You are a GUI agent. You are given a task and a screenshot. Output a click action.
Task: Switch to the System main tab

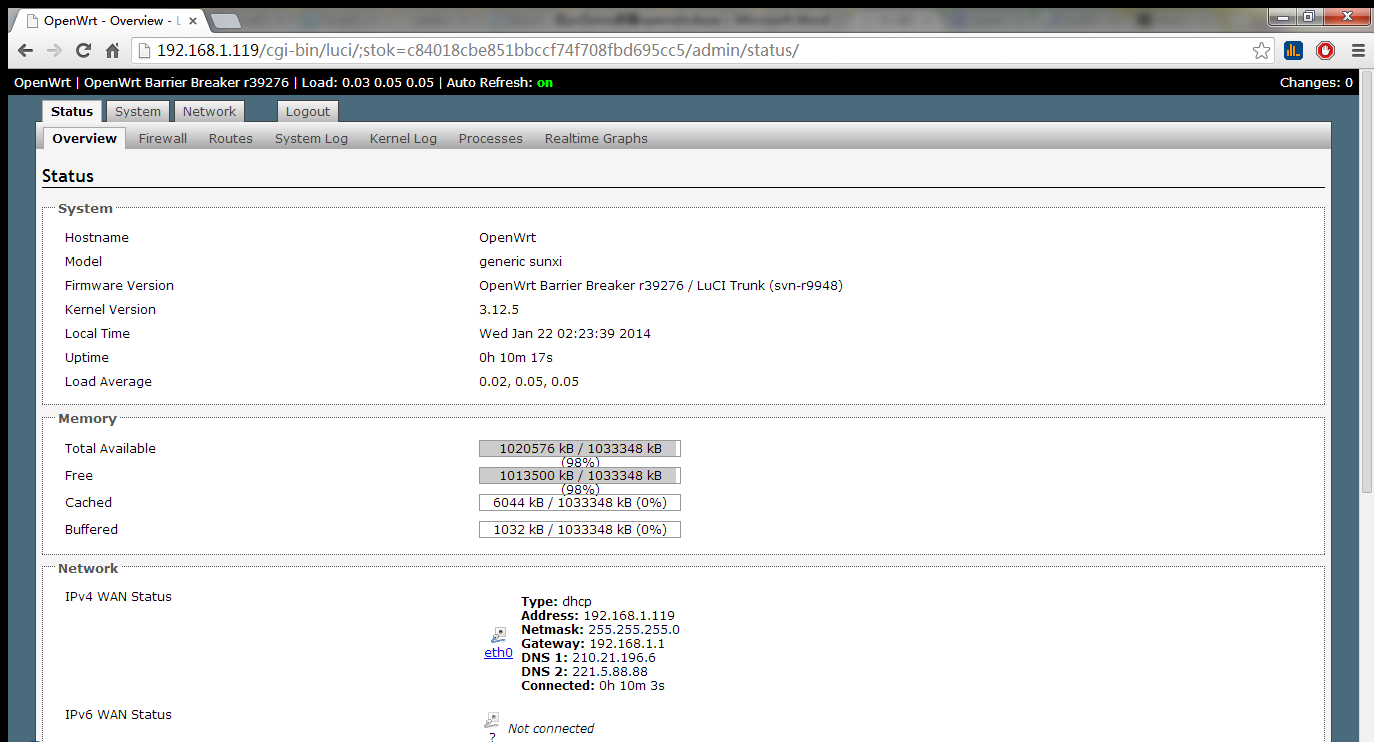(138, 112)
